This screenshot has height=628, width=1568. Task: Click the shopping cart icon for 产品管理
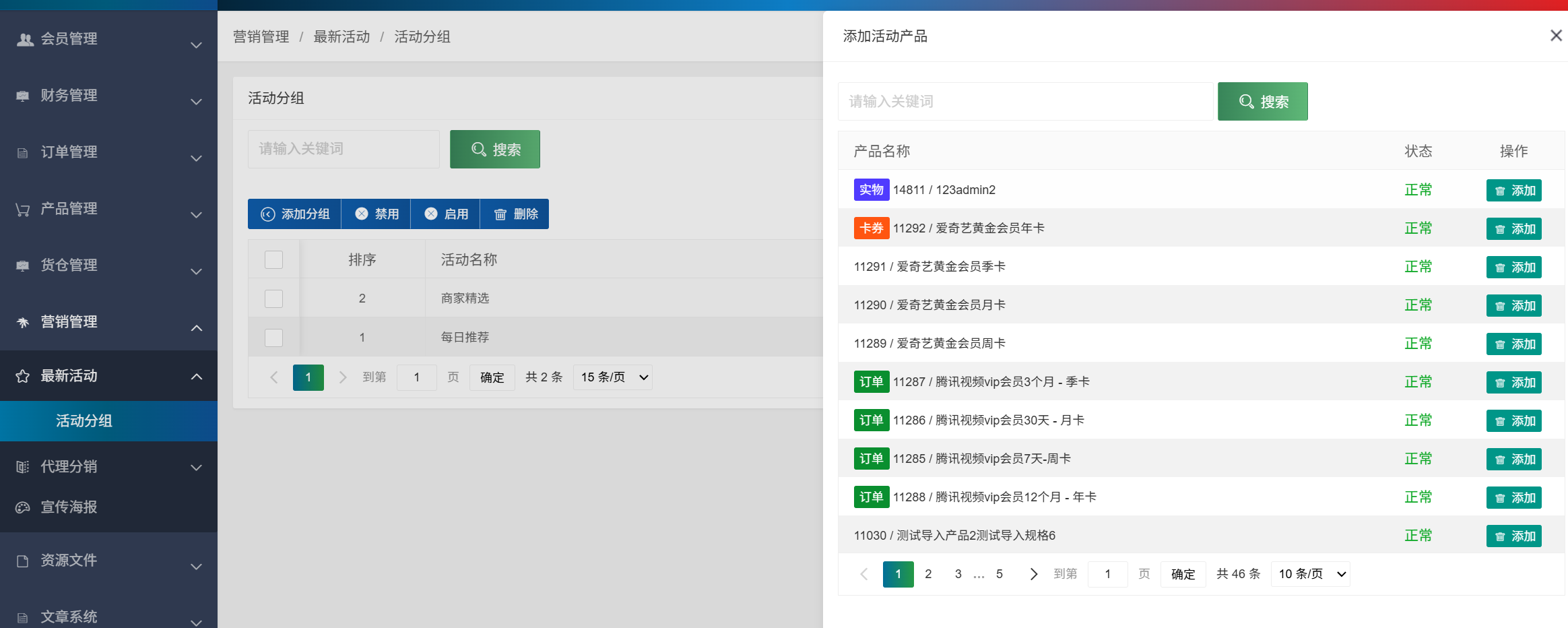23,210
